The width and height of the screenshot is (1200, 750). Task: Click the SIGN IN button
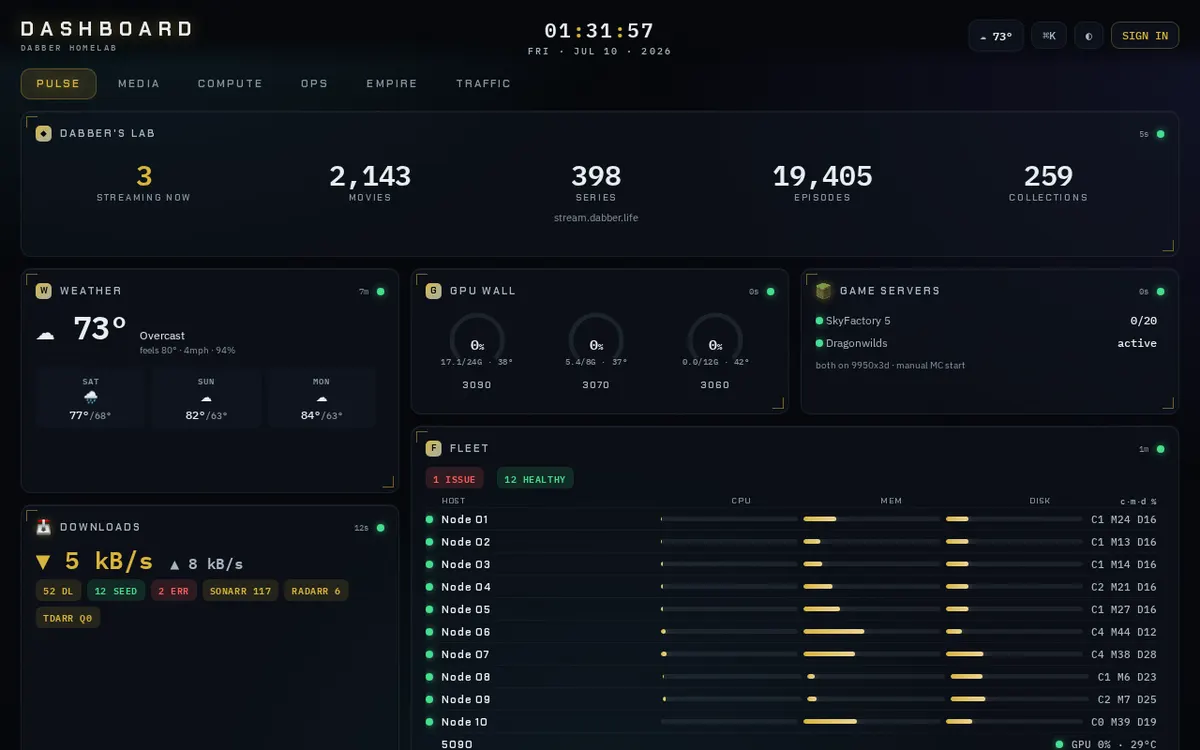tap(1145, 36)
